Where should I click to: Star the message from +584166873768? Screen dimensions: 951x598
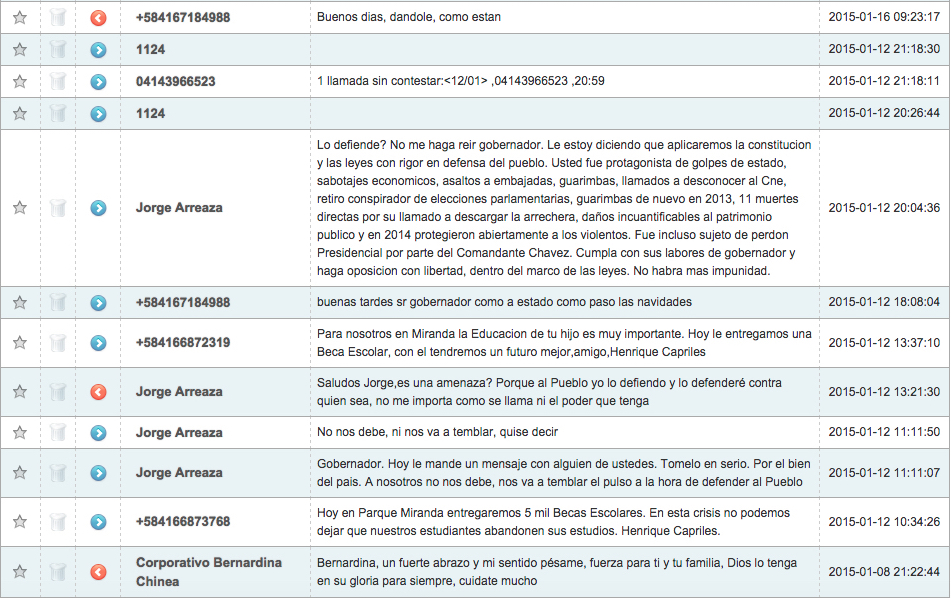20,522
